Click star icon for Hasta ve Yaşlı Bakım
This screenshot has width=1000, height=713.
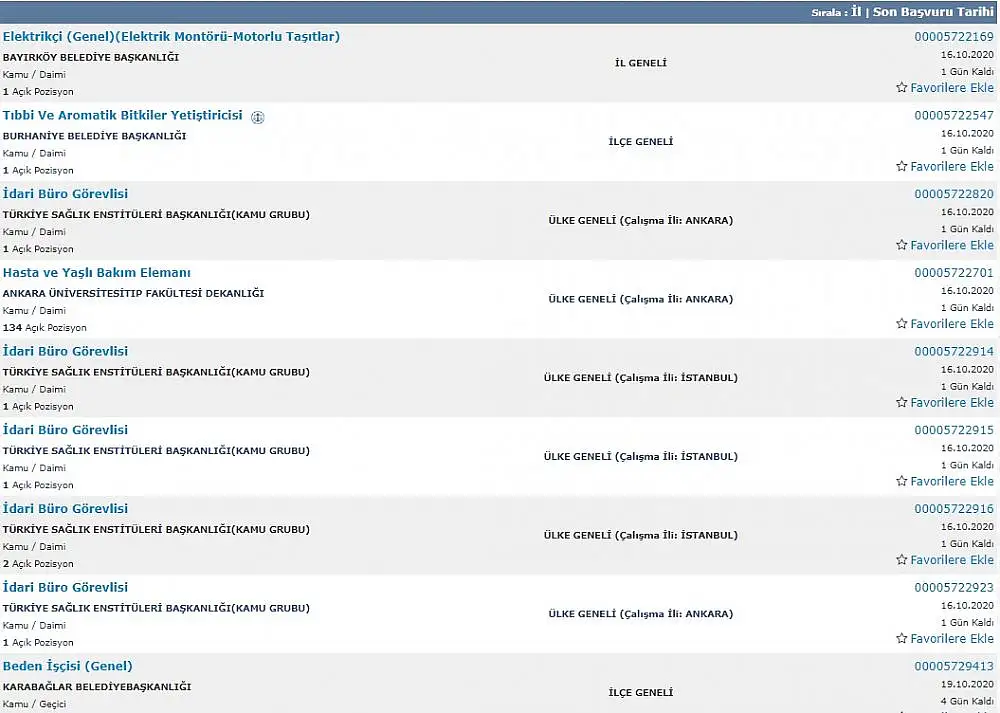click(x=901, y=323)
